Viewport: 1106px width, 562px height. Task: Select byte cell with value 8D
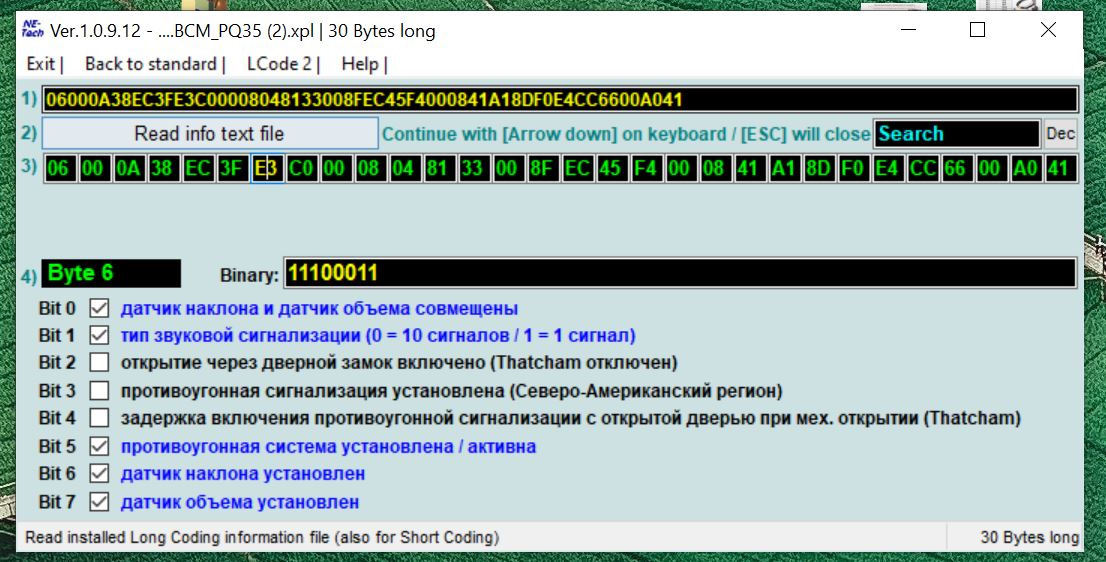820,169
